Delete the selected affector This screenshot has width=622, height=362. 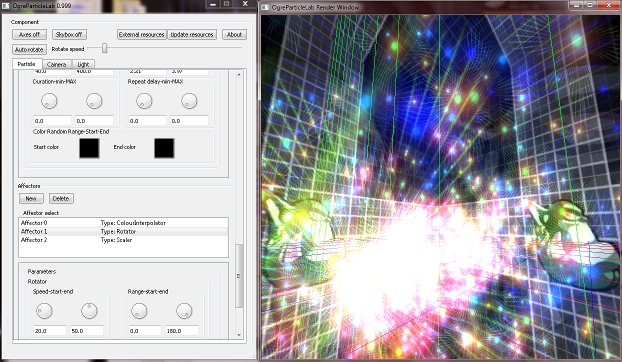pyautogui.click(x=61, y=198)
